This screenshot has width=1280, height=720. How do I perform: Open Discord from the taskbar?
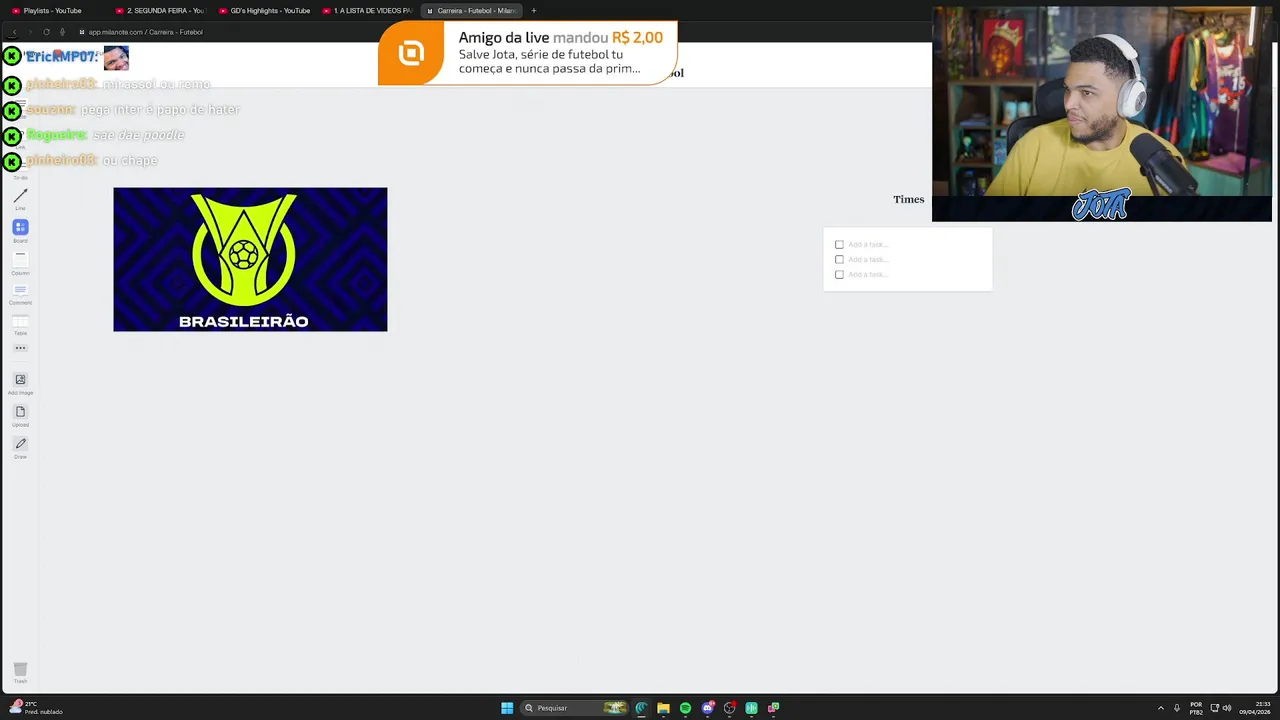click(x=708, y=708)
